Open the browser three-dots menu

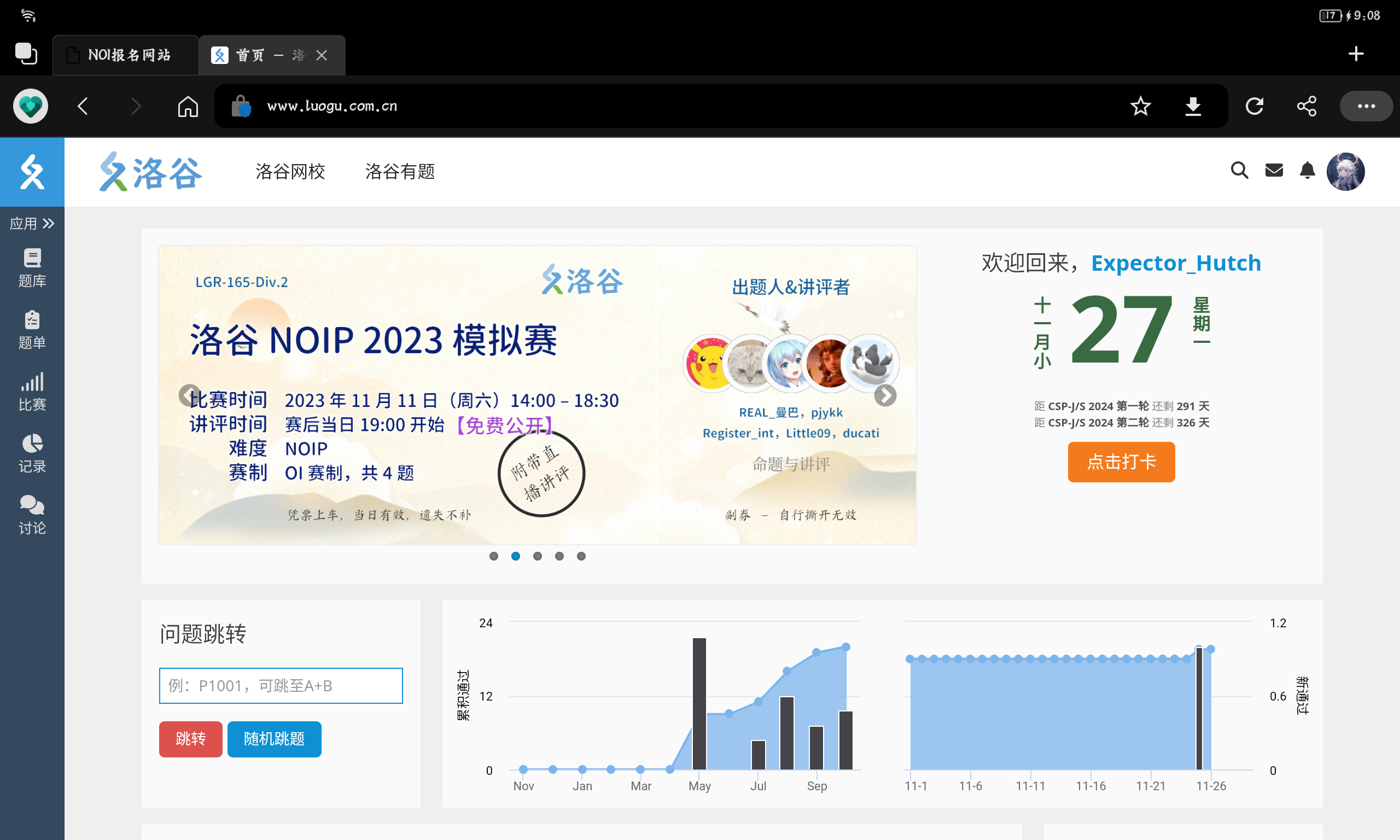1366,106
